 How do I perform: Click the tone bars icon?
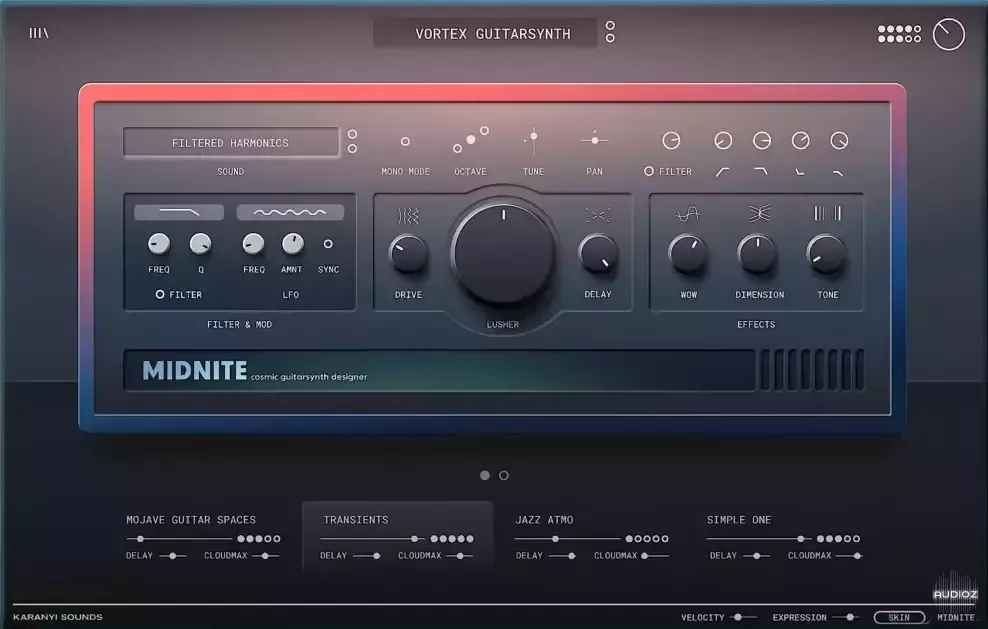tap(827, 214)
